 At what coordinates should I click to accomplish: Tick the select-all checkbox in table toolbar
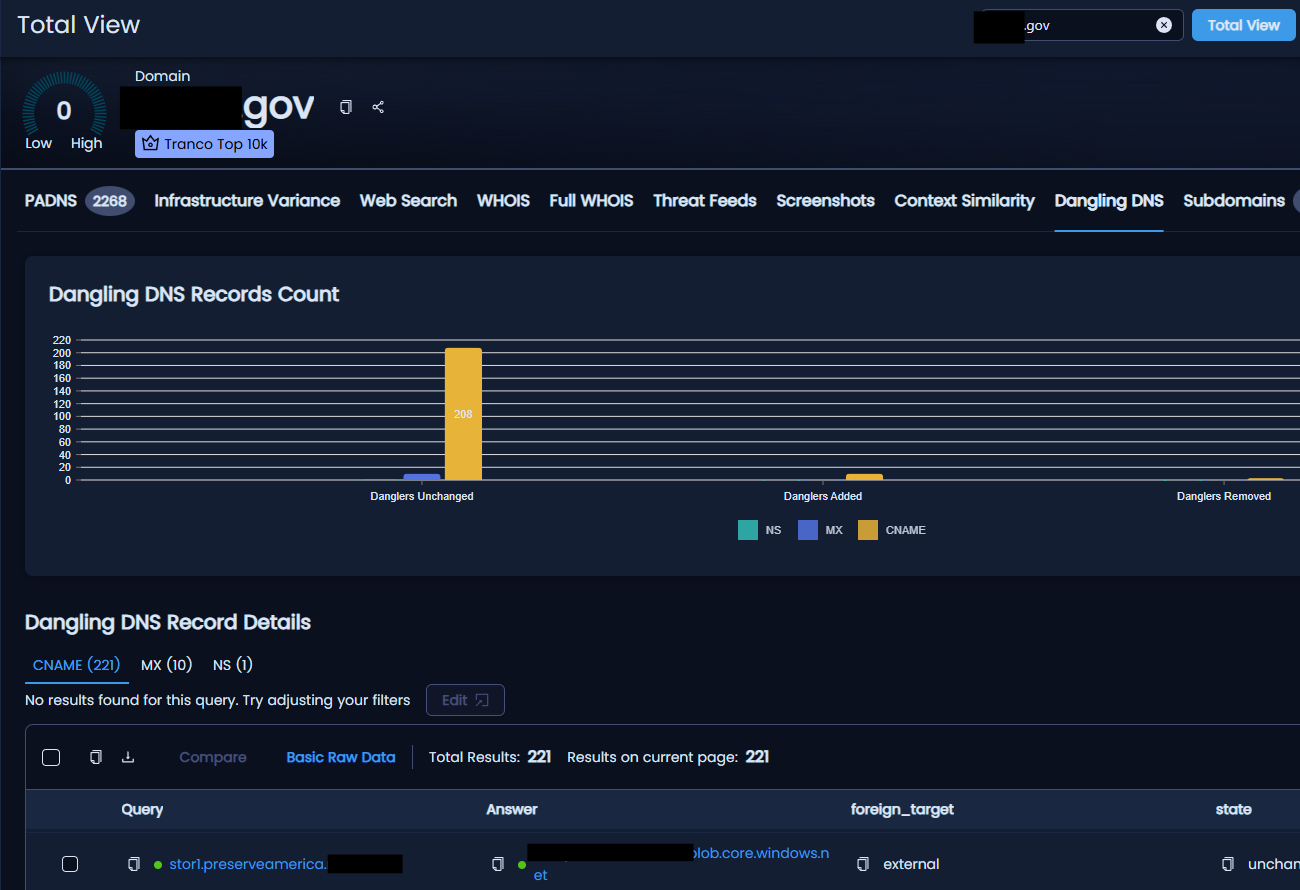tap(51, 757)
